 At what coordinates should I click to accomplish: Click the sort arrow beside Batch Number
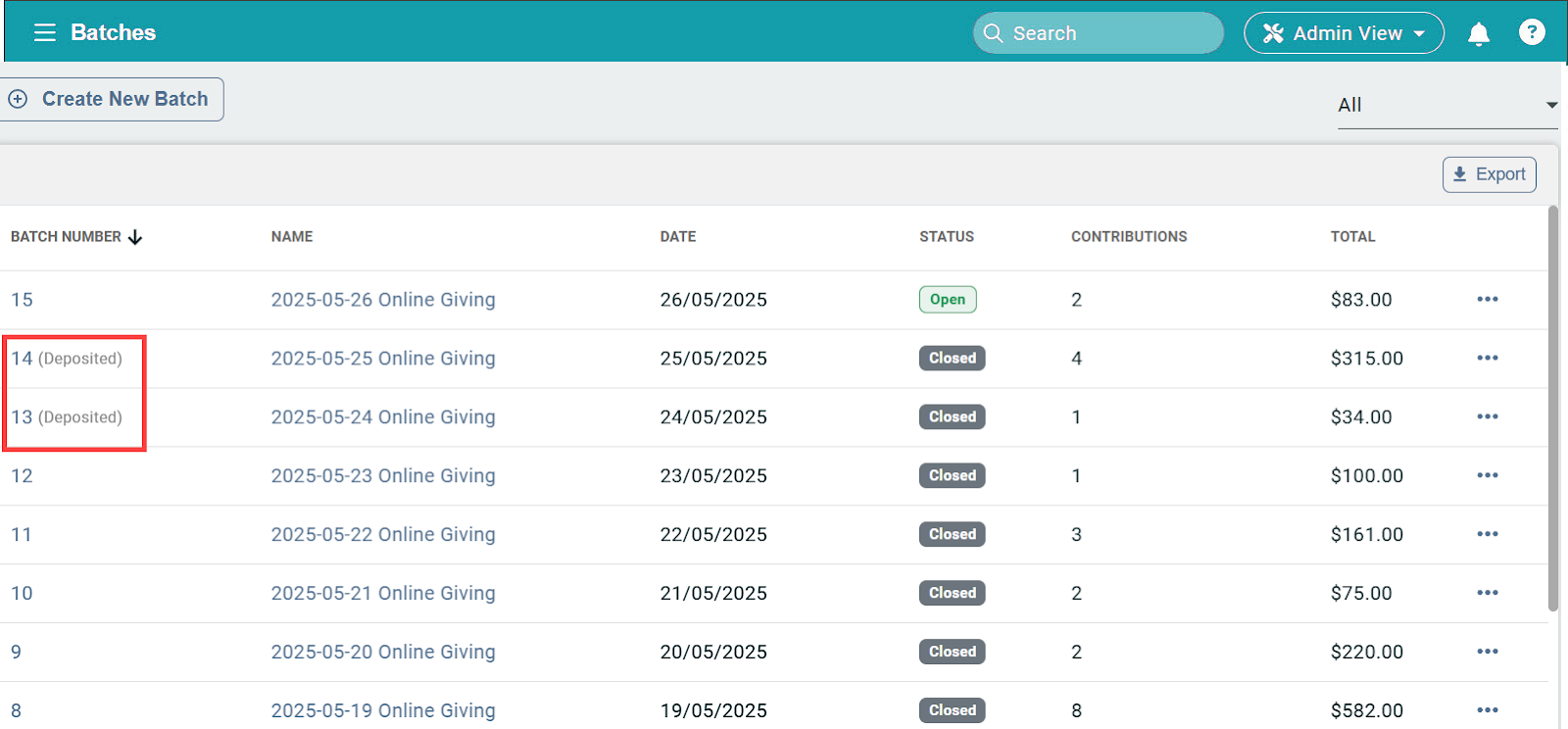[x=135, y=237]
